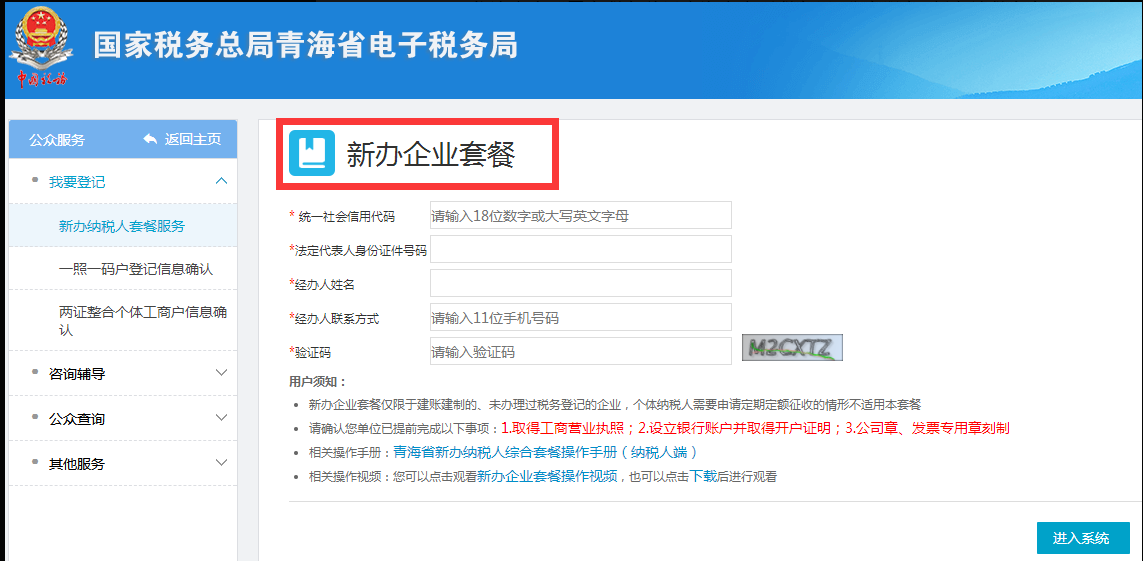The height and width of the screenshot is (561, 1143).
Task: Click the return arrow icon next to 返回主页
Action: point(149,139)
